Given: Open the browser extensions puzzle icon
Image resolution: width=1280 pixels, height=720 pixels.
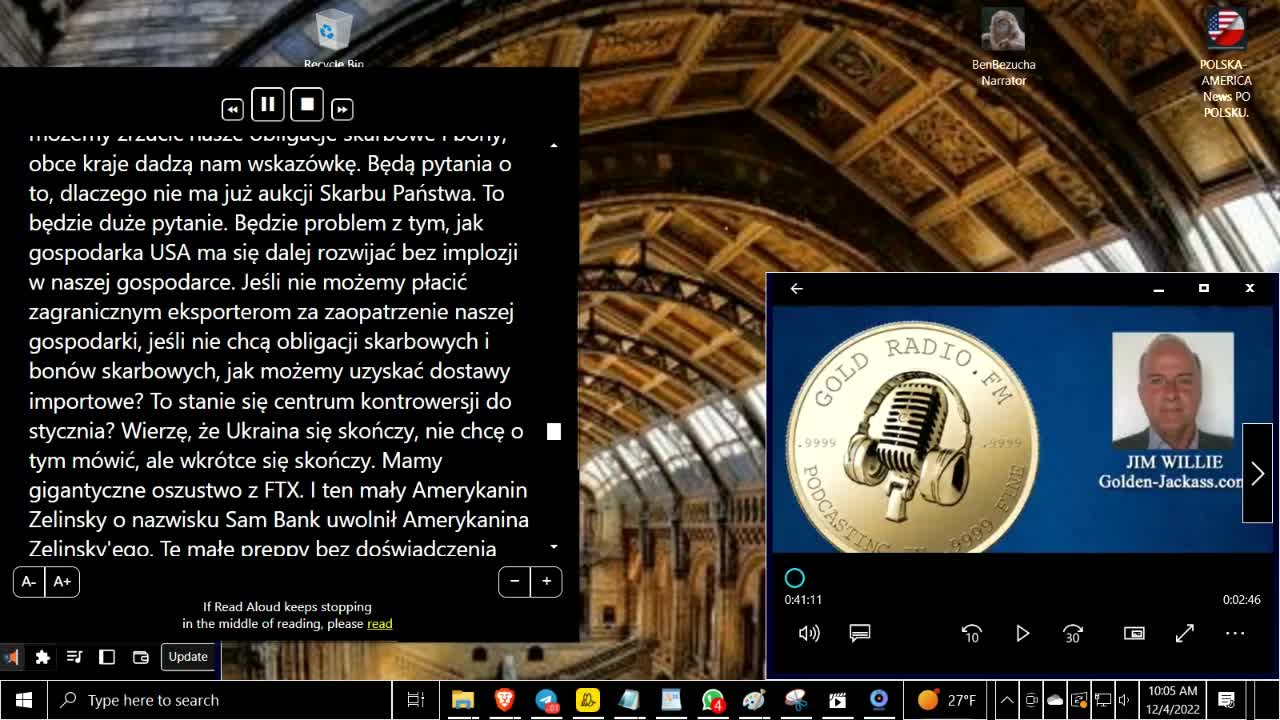Looking at the screenshot, I should tap(42, 657).
